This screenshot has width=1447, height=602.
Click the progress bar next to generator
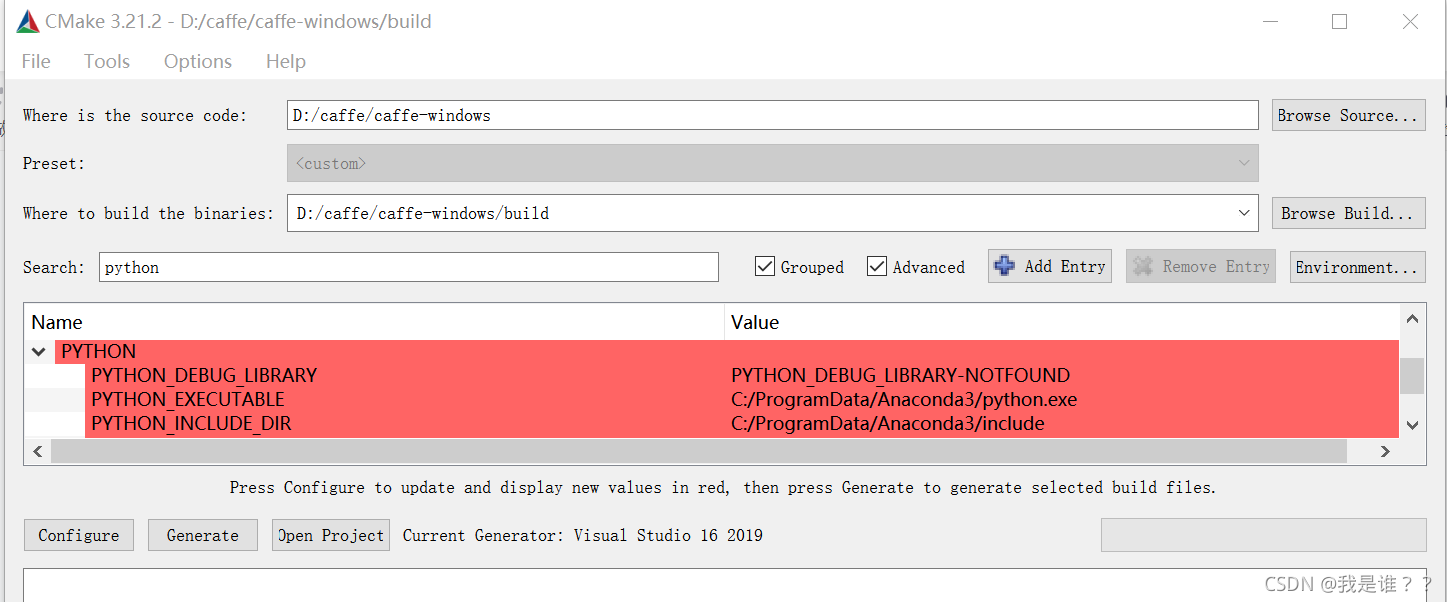[1264, 535]
